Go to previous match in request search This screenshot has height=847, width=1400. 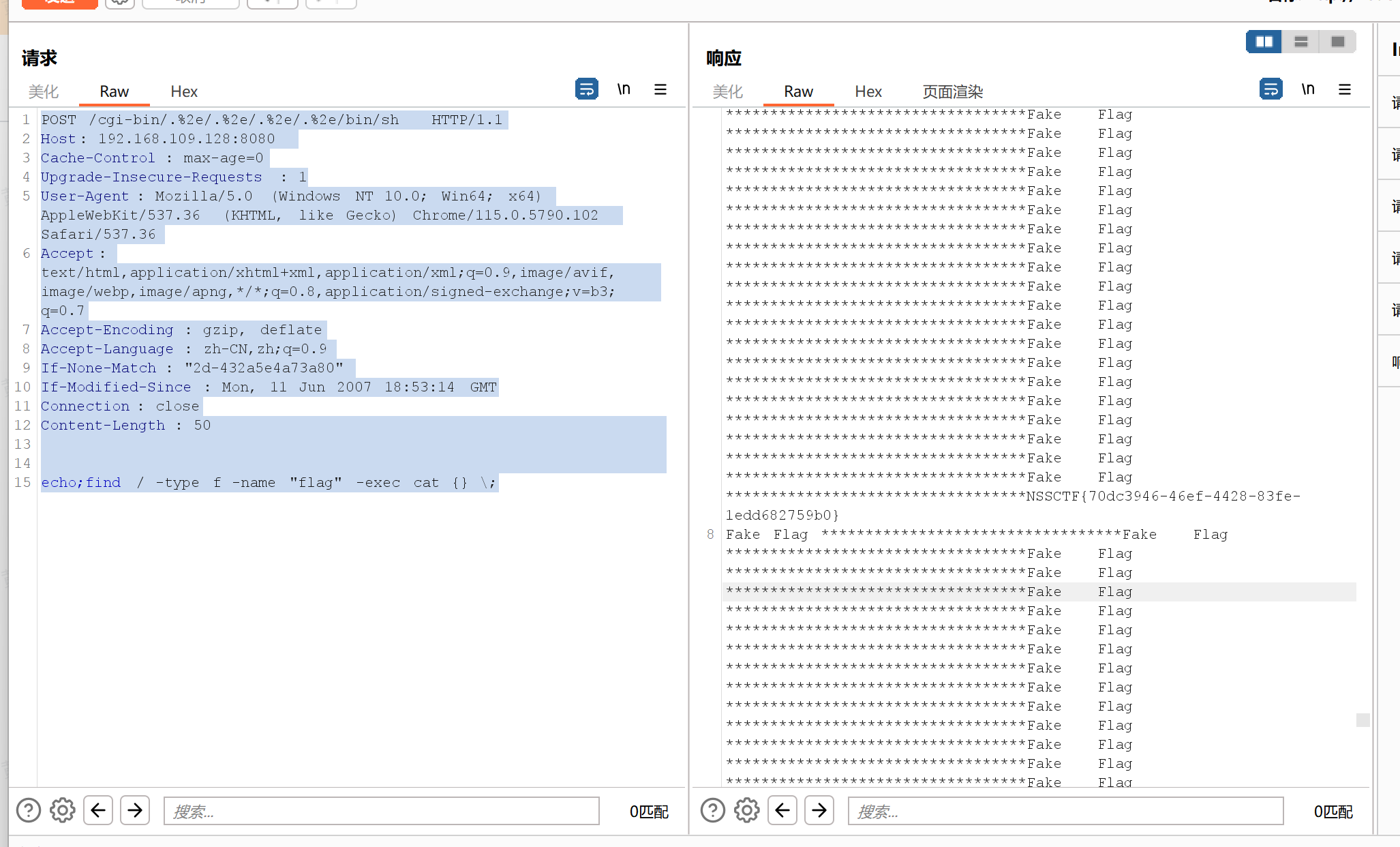[98, 810]
